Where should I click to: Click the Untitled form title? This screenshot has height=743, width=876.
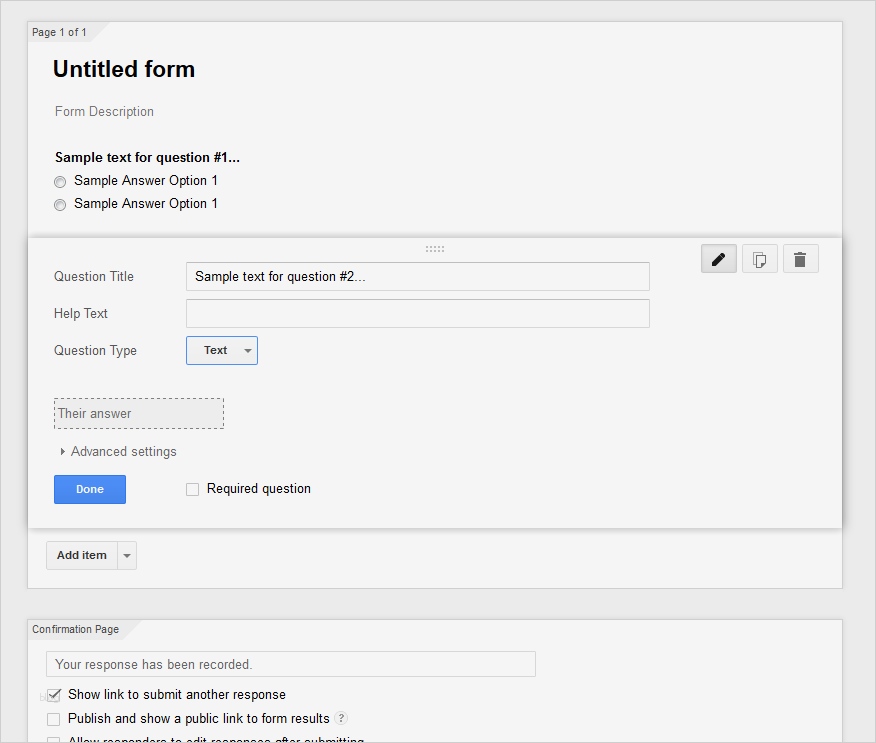(x=124, y=70)
